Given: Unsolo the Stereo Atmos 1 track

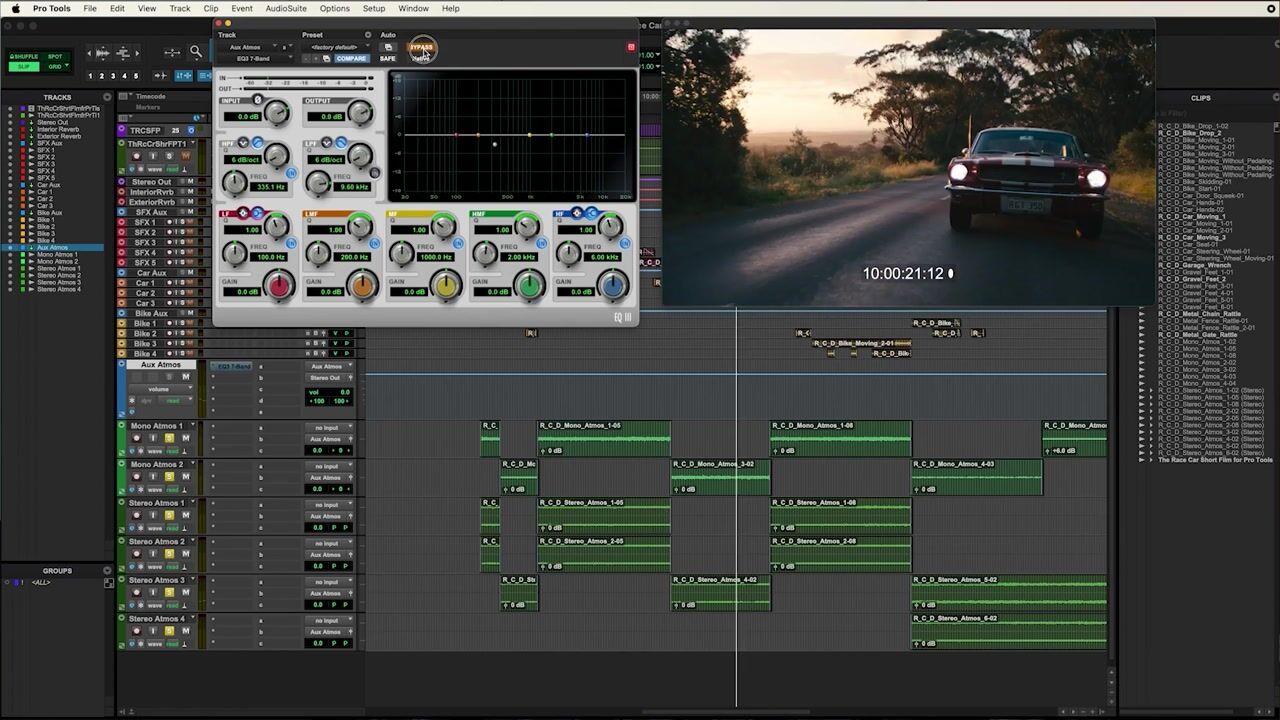Looking at the screenshot, I should coord(169,515).
